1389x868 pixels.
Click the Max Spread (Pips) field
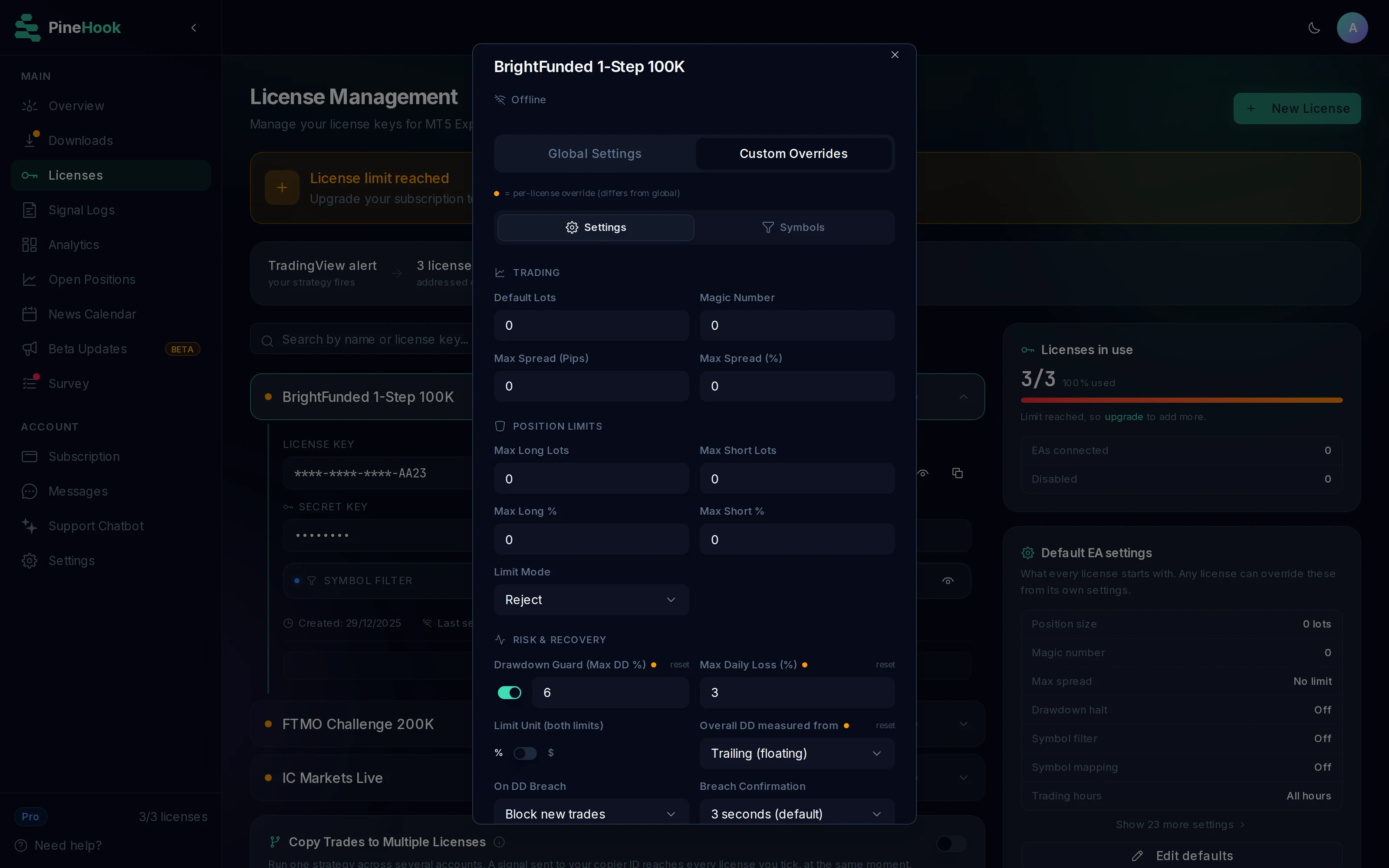tap(591, 386)
